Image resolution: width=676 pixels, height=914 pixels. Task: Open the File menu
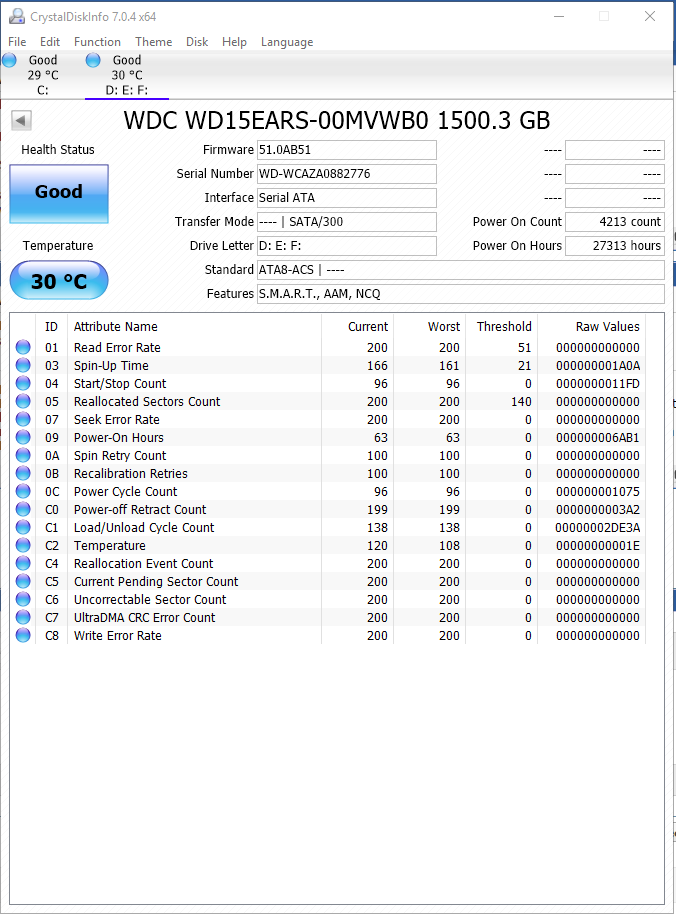(17, 42)
